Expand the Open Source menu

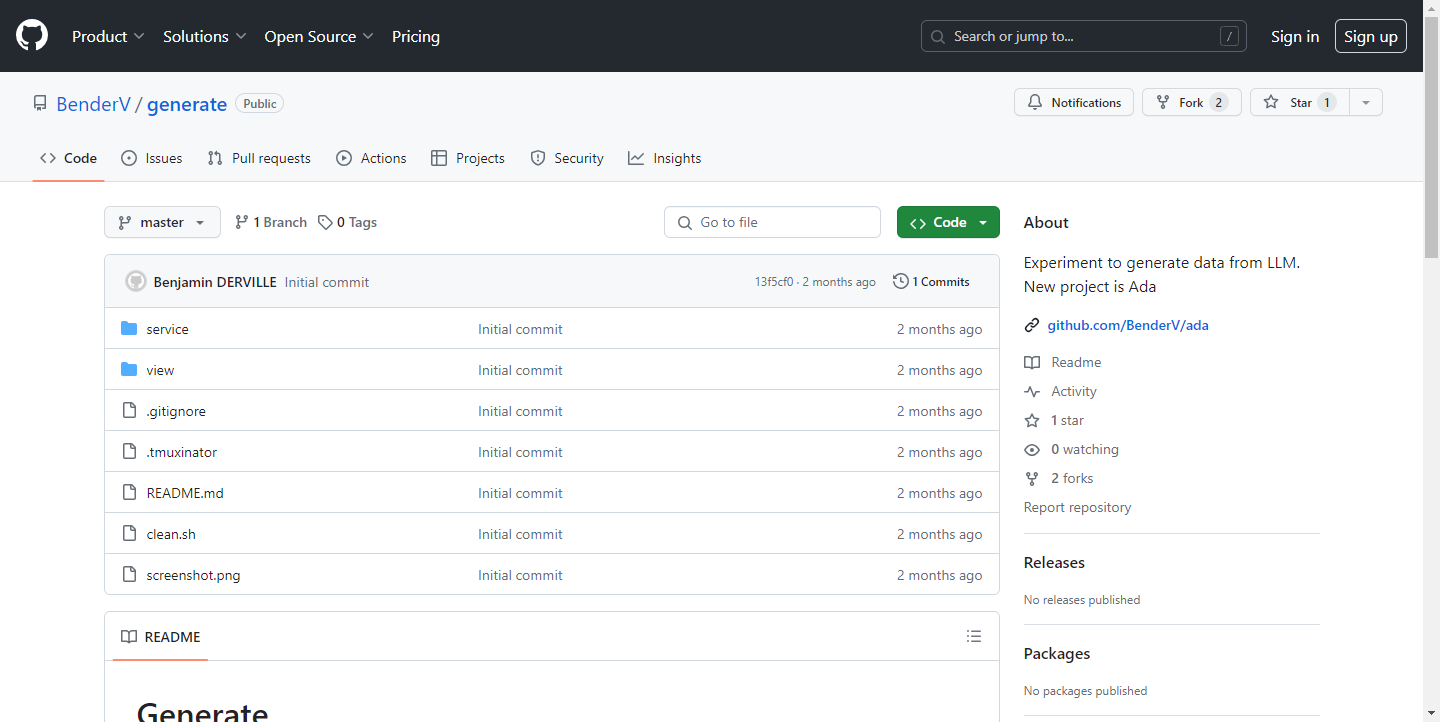(x=318, y=36)
